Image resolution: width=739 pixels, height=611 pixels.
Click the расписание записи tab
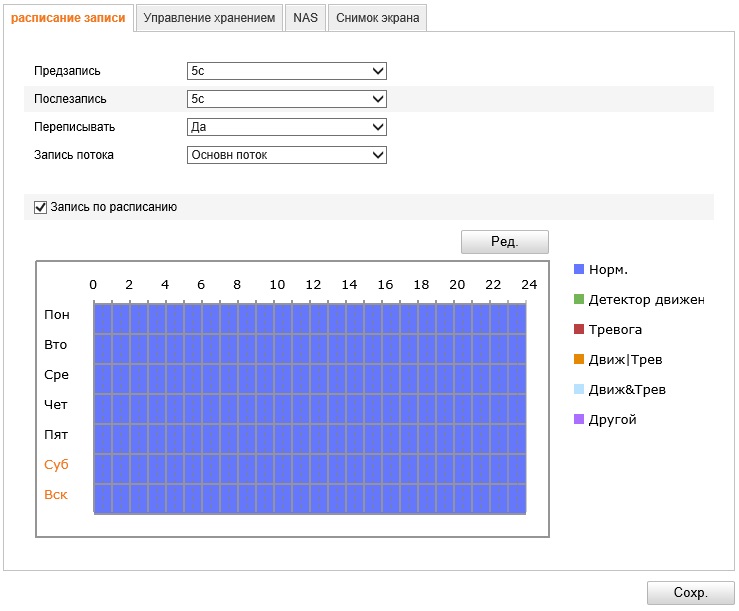68,17
